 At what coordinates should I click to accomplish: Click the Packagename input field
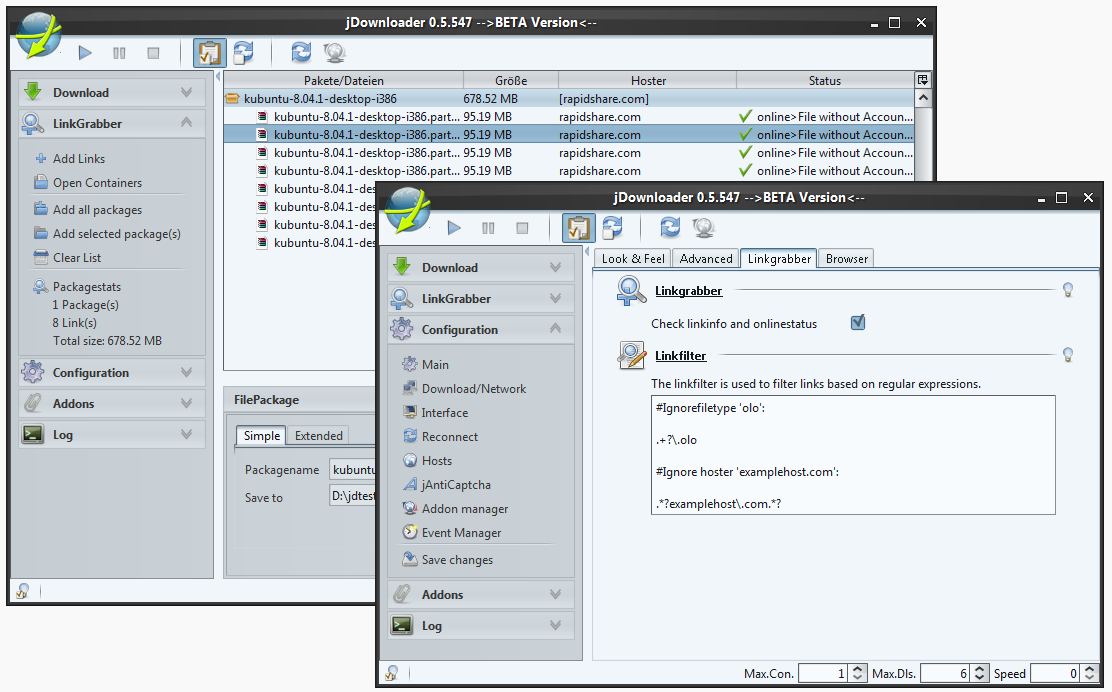tap(352, 469)
